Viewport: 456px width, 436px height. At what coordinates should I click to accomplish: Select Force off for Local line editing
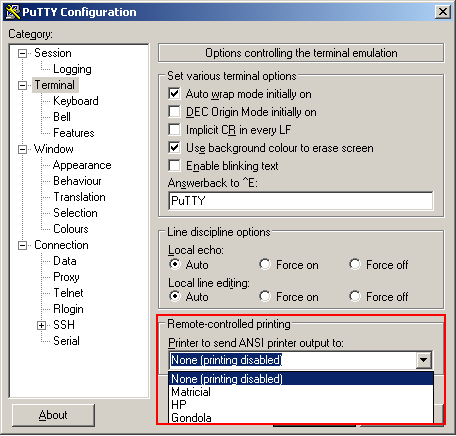(355, 296)
